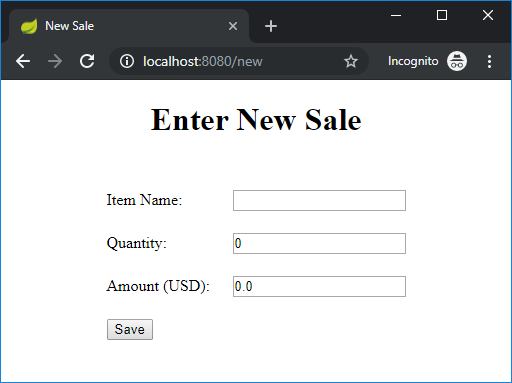Screen dimensions: 512x383
Task: Reload the page with the refresh icon
Action: coord(87,61)
